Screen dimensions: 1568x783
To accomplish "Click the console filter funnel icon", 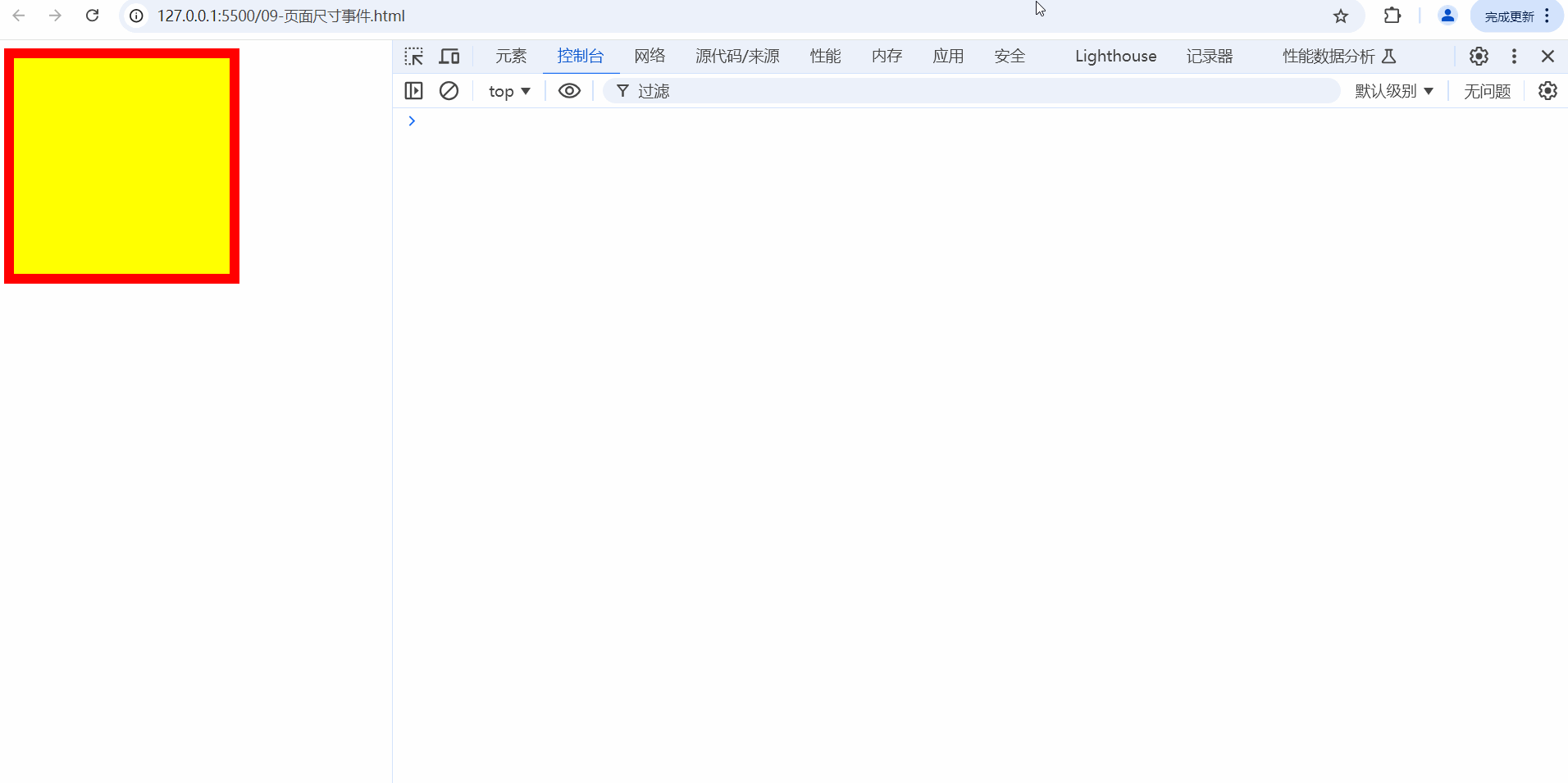I will point(622,90).
